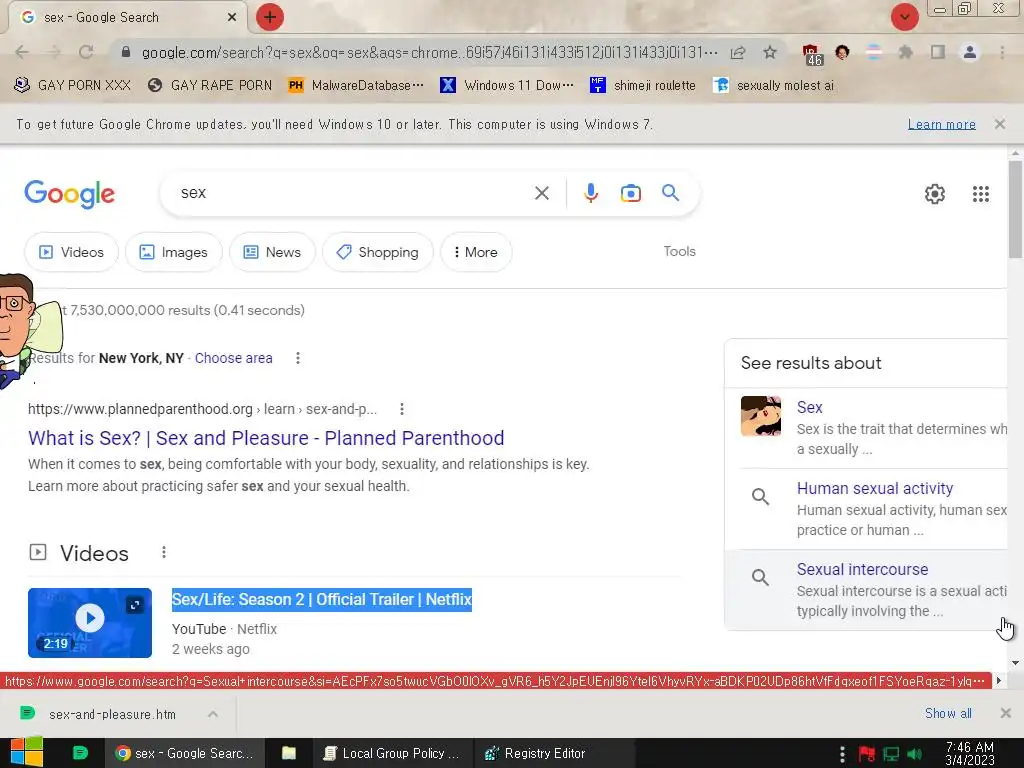Open the green app pinned next to Start
The image size is (1024, 768).
(80, 753)
